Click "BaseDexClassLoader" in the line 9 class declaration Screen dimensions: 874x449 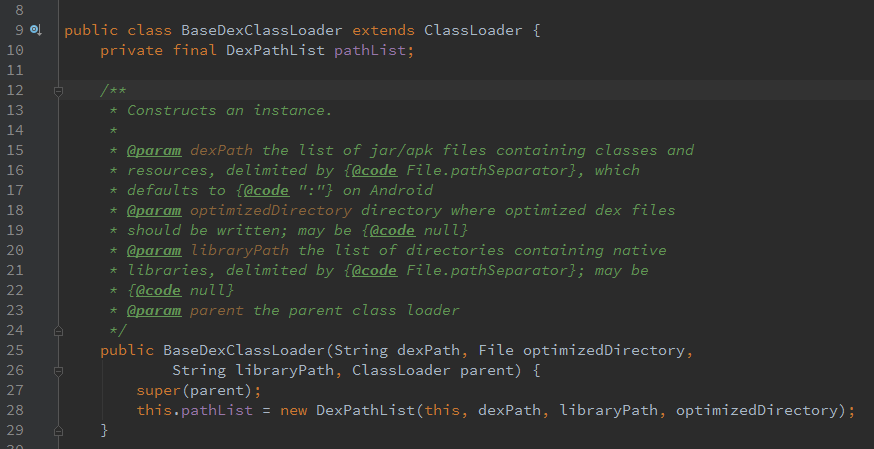(261, 30)
